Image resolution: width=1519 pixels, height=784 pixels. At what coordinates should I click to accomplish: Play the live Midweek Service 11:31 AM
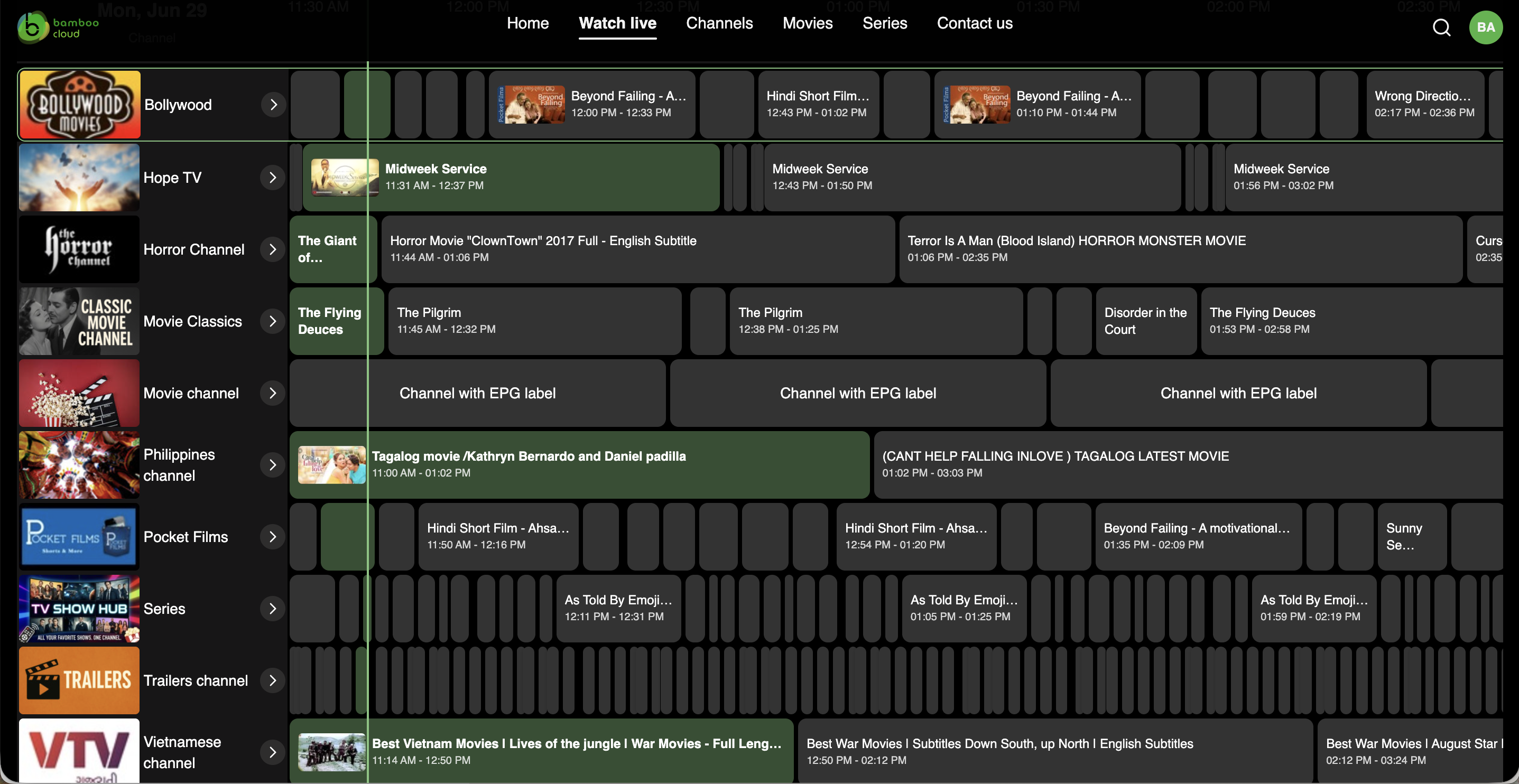click(x=511, y=178)
